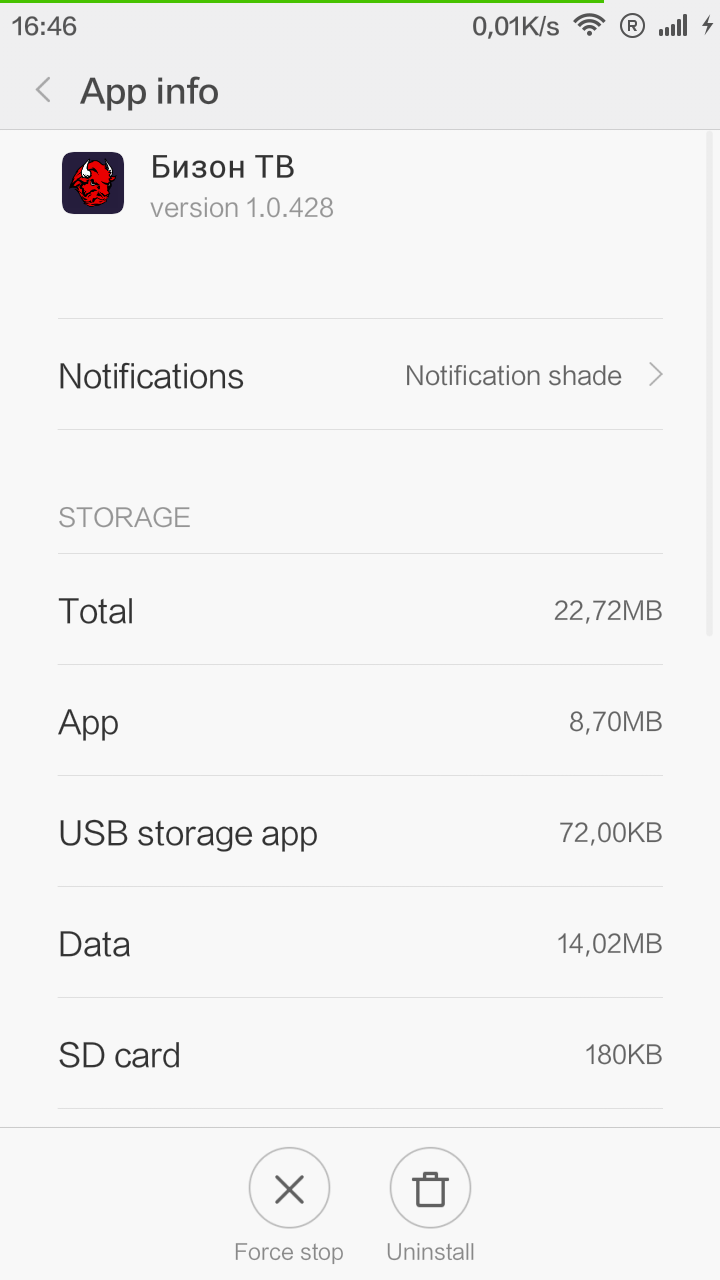720x1280 pixels.
Task: Expand Notifications chevron arrow
Action: coord(655,375)
